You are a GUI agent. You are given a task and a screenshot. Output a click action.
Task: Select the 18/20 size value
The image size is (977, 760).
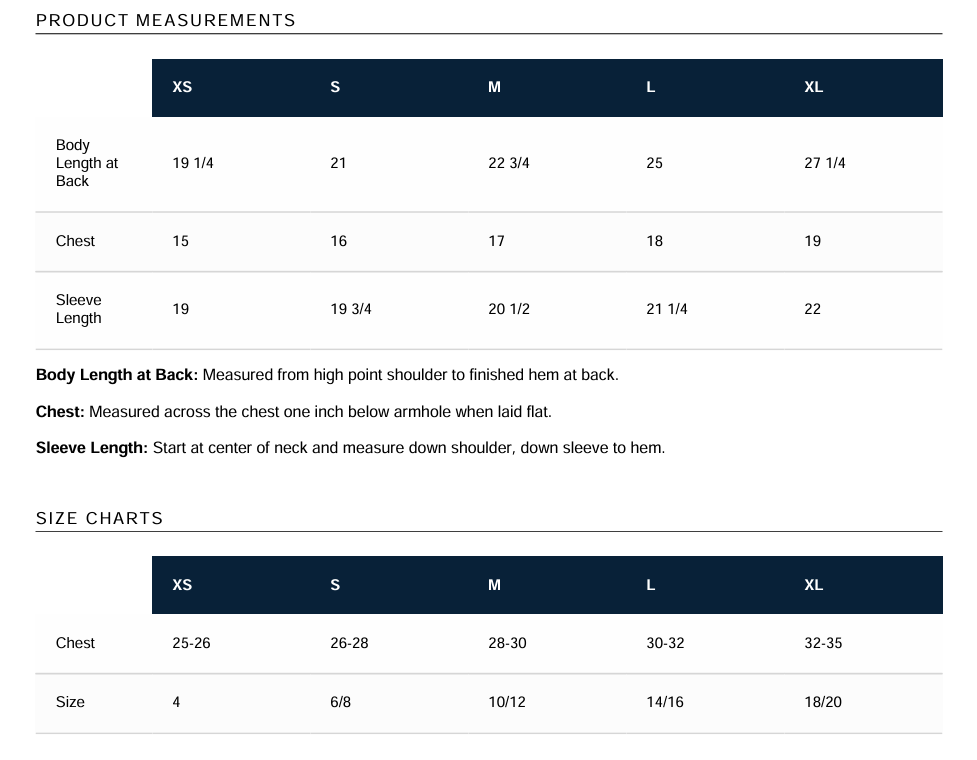click(823, 702)
